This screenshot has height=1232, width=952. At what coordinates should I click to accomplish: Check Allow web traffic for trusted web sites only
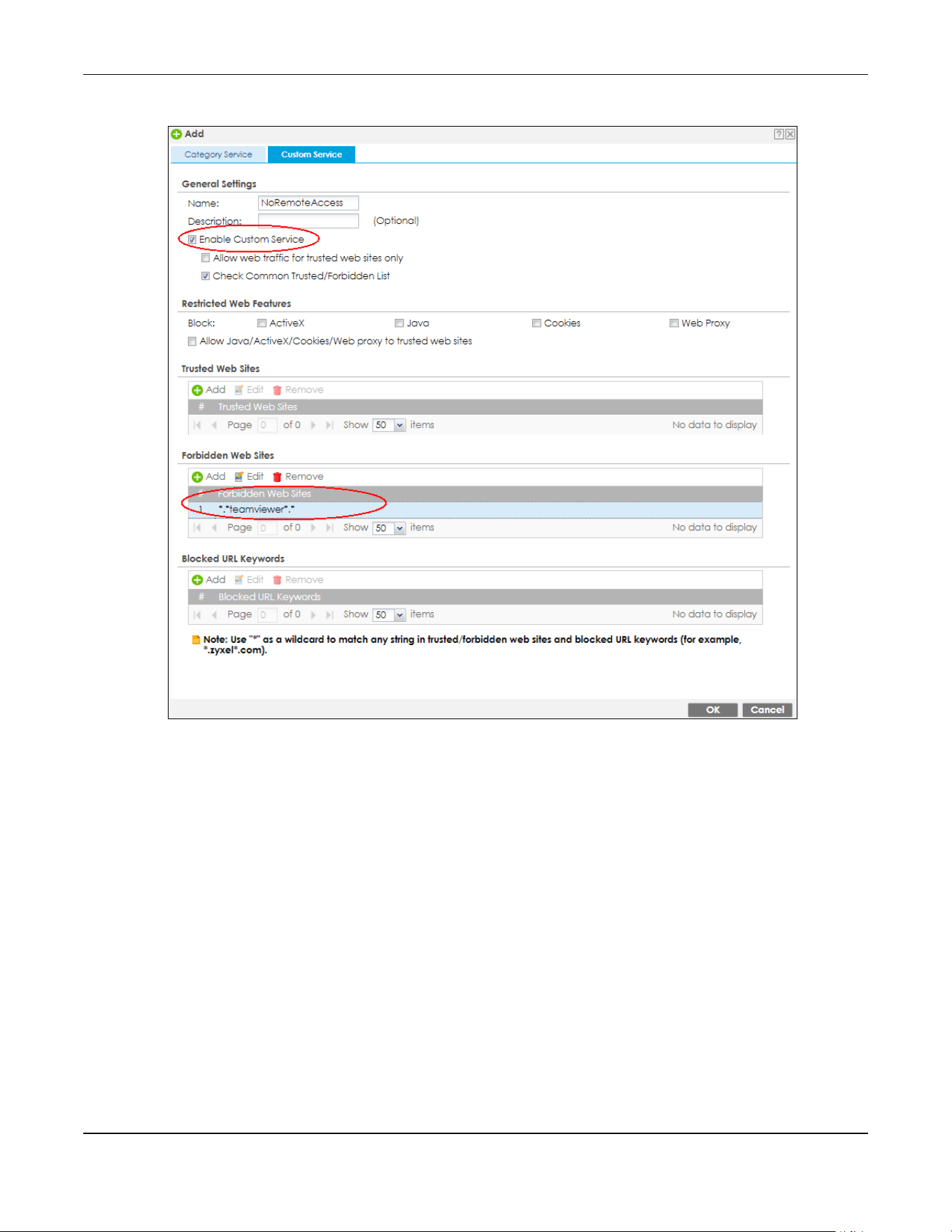(206, 258)
